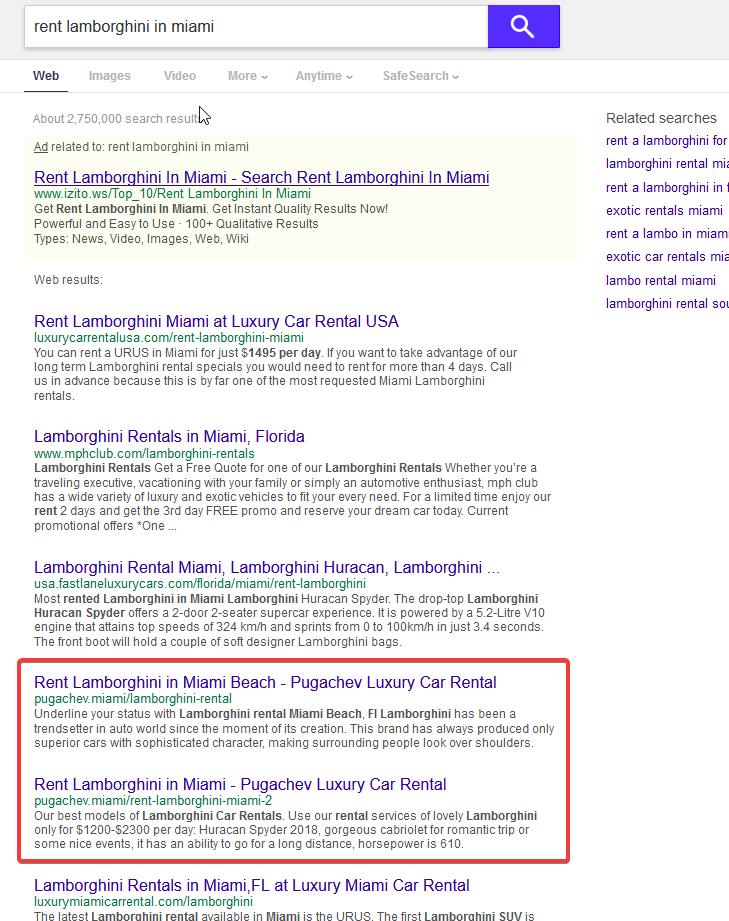Click pugachev.miami/lamborghini-rental URL
The width and height of the screenshot is (729, 921).
133,699
